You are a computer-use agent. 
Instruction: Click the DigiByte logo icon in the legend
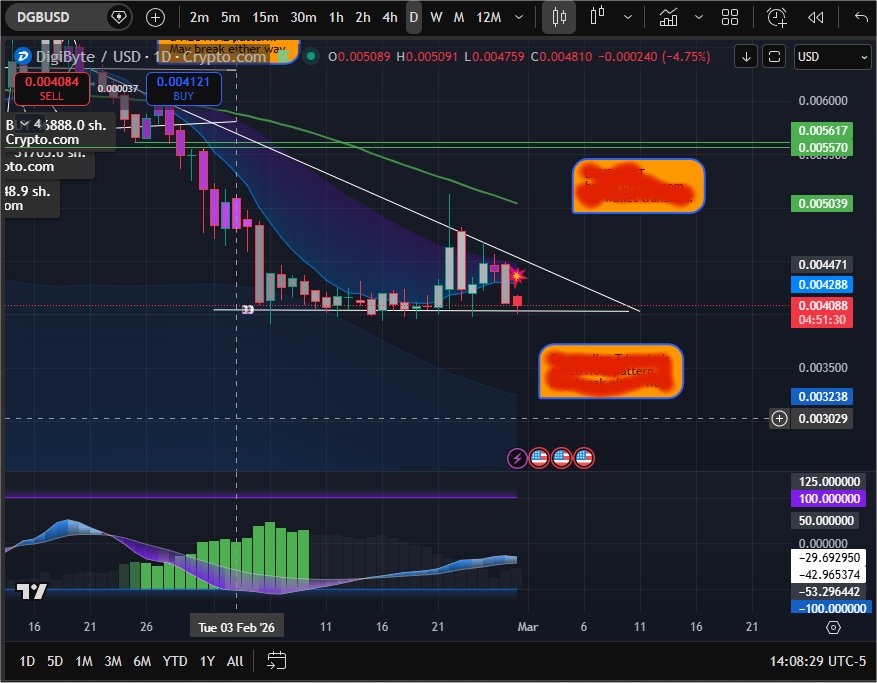pyautogui.click(x=22, y=56)
